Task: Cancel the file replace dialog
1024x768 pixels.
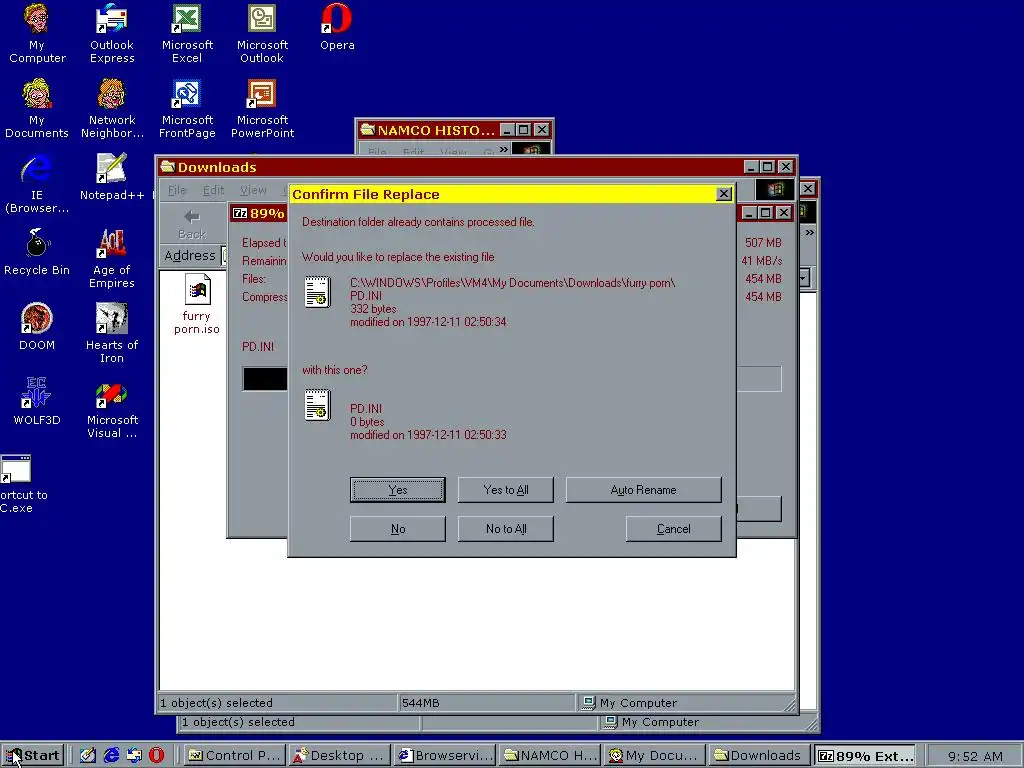Action: [x=673, y=529]
